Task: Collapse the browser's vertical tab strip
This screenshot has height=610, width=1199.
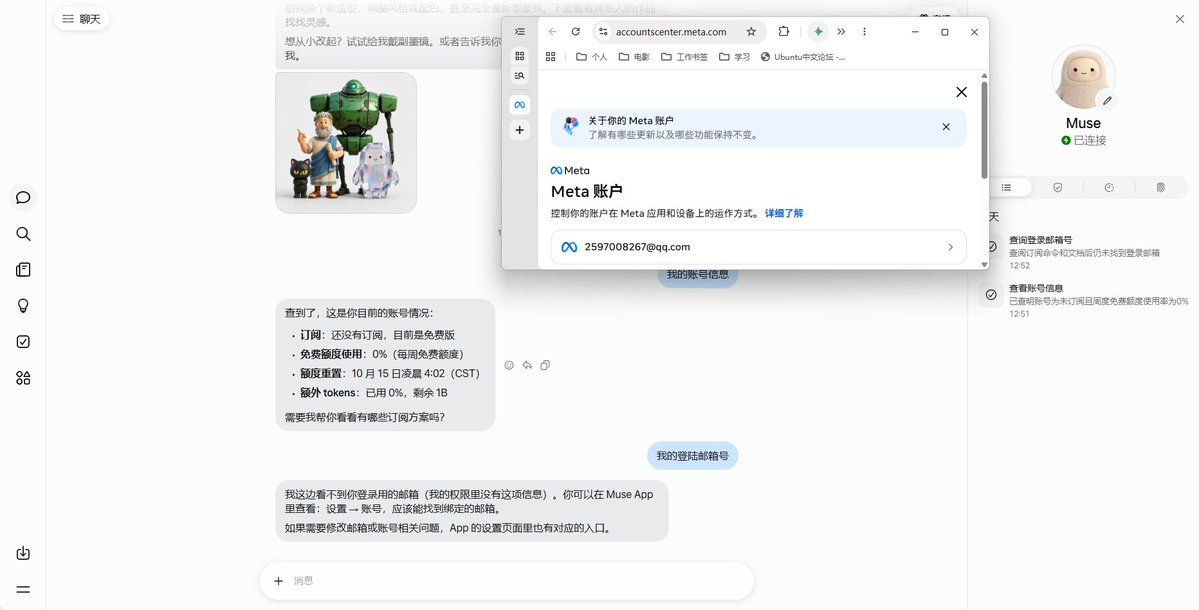Action: click(520, 32)
